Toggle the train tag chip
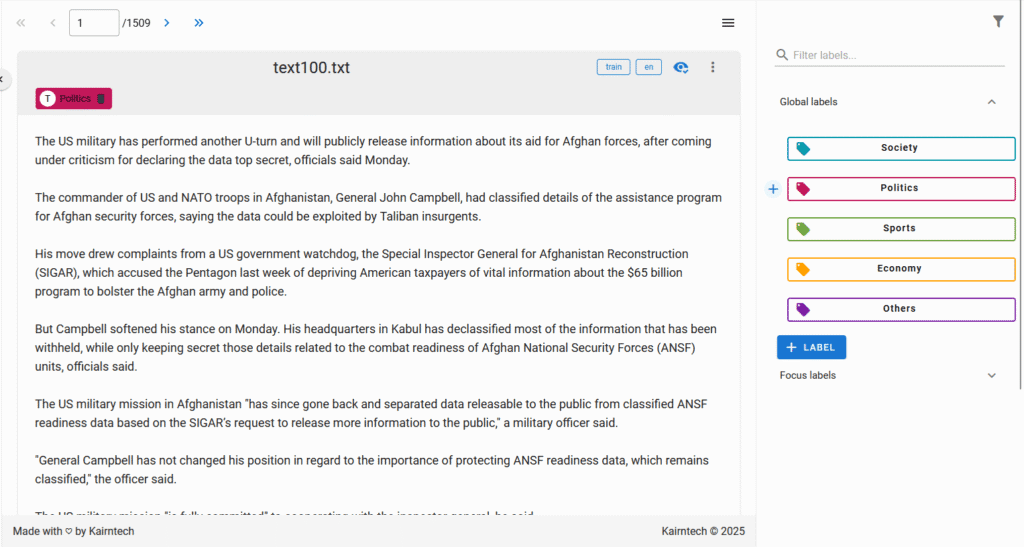1024x547 pixels. 613,67
